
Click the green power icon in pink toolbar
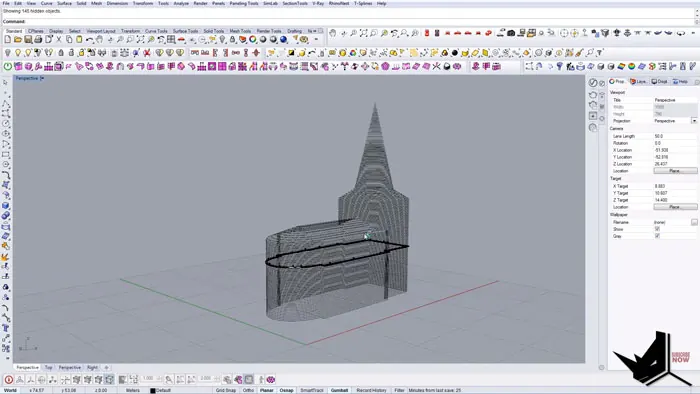(8, 66)
